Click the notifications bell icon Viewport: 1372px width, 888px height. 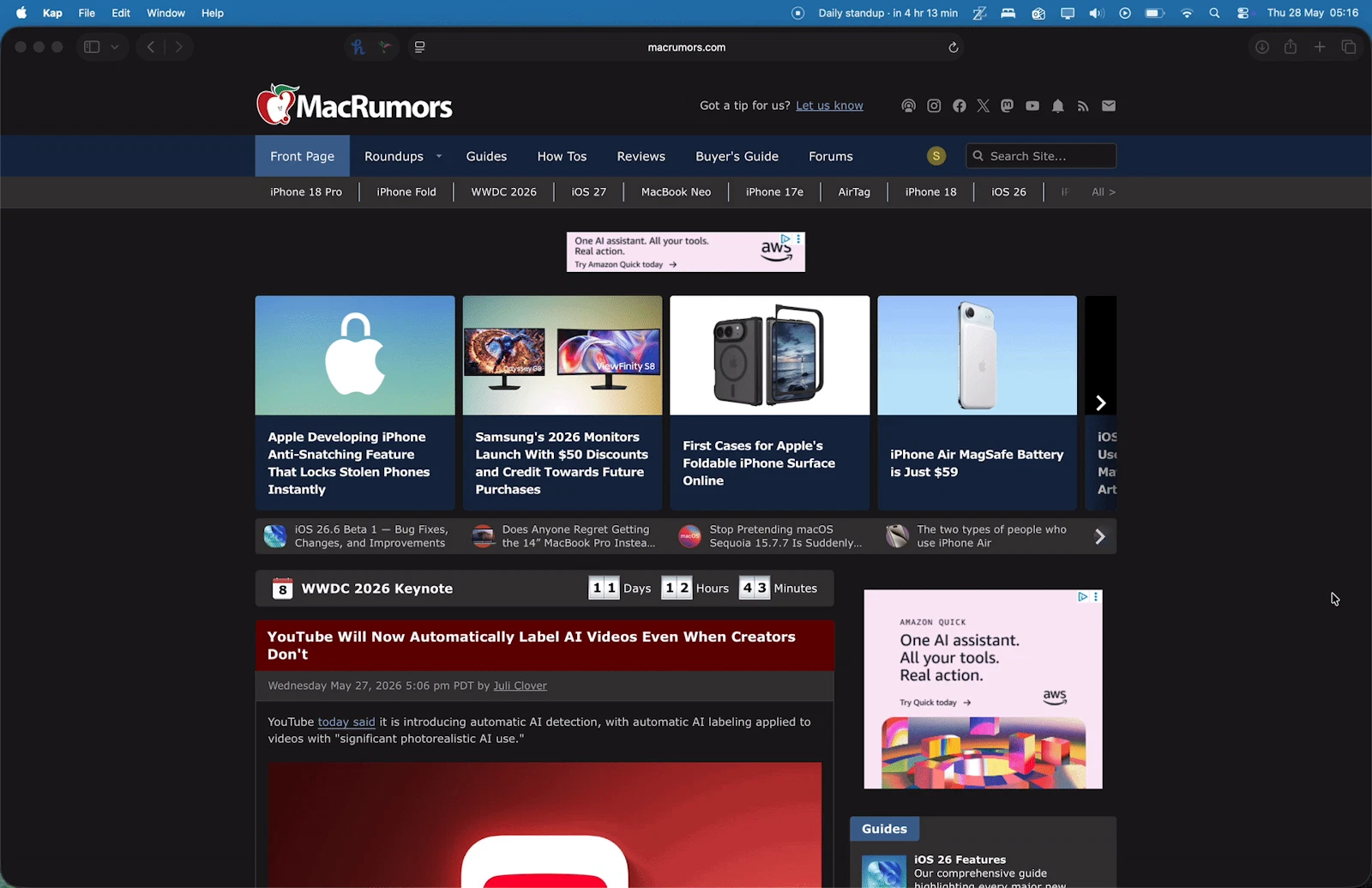1058,106
